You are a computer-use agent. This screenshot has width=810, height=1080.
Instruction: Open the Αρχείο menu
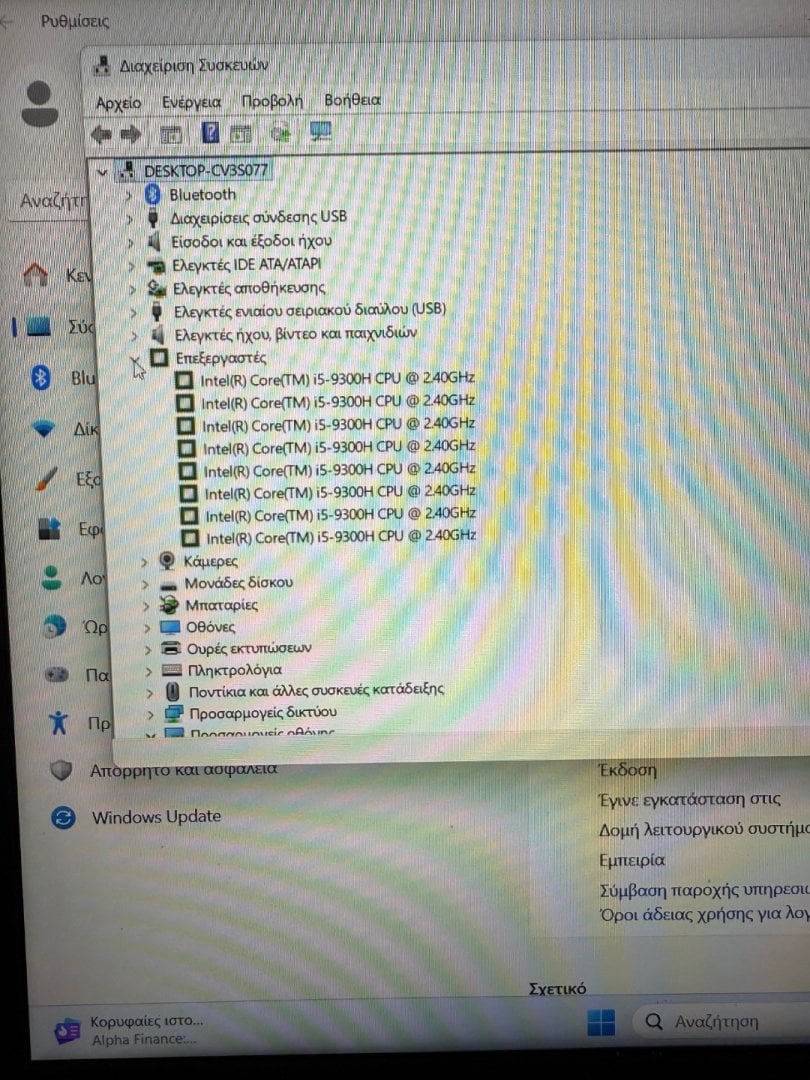pyautogui.click(x=118, y=103)
